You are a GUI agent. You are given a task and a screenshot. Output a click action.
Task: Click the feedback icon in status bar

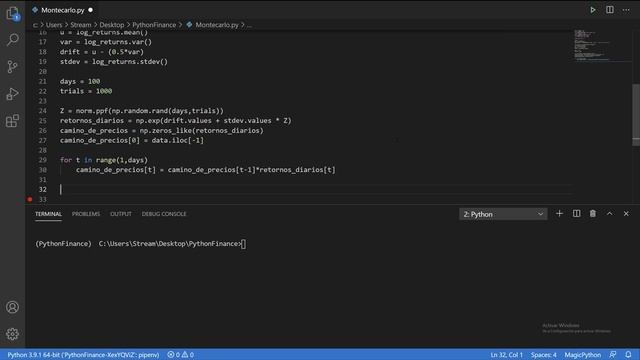[x=613, y=354]
